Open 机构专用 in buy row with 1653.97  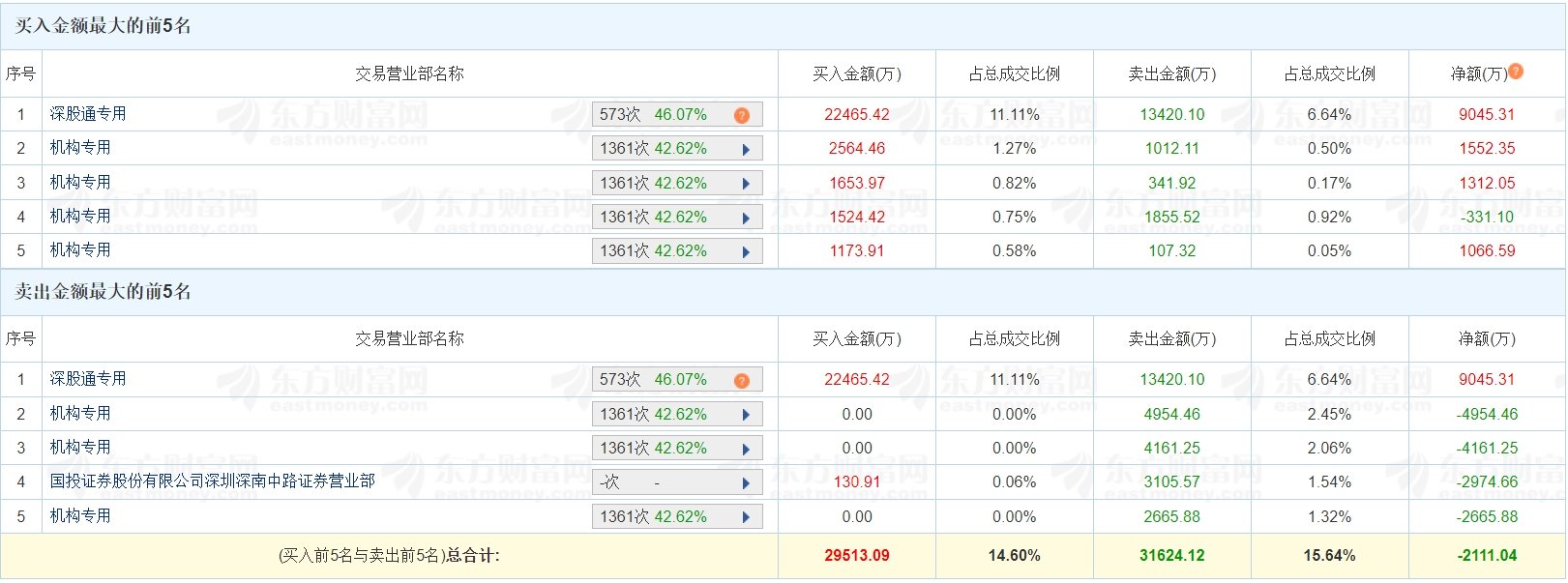[x=80, y=183]
